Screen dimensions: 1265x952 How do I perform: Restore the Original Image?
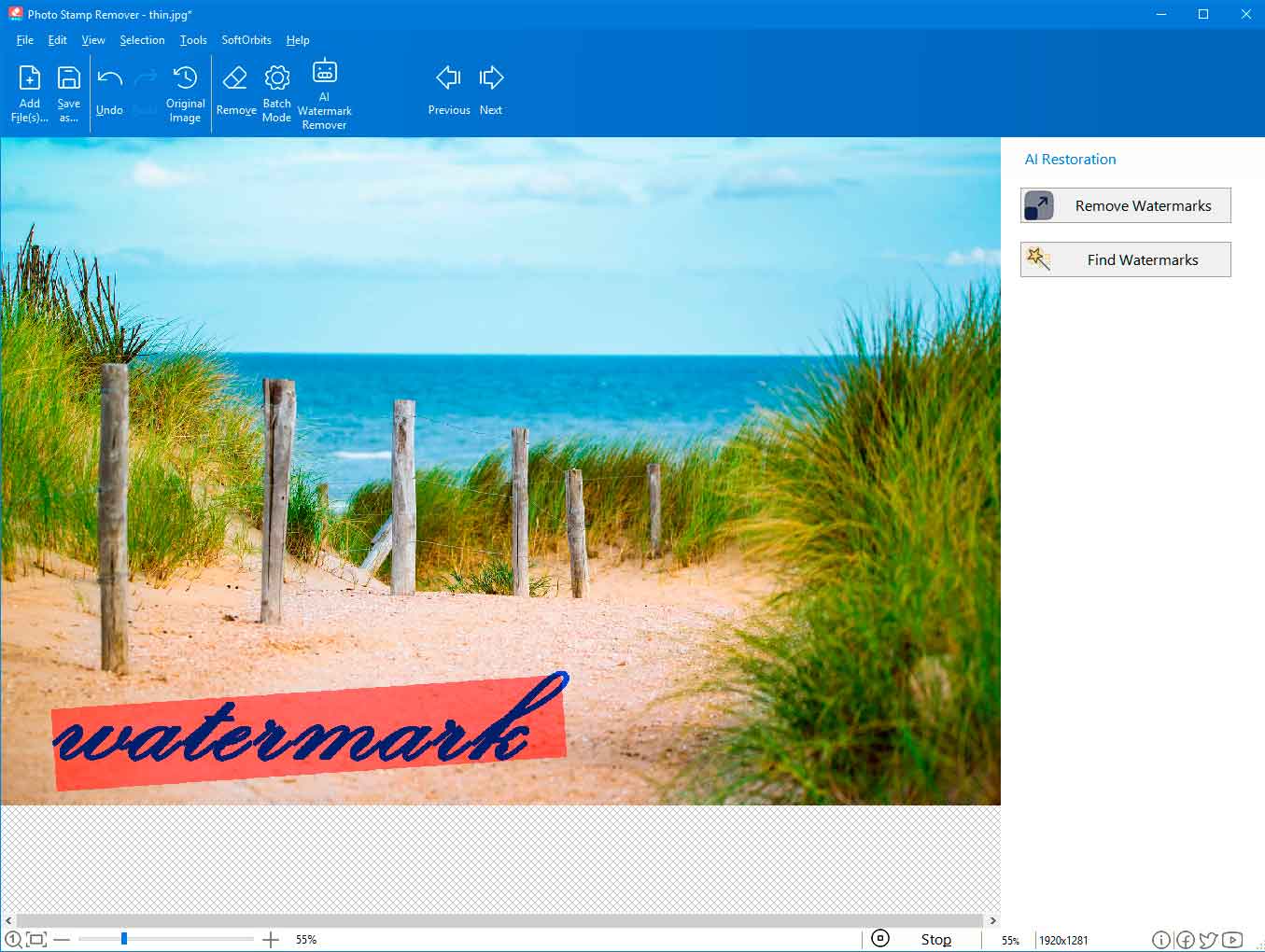185,91
